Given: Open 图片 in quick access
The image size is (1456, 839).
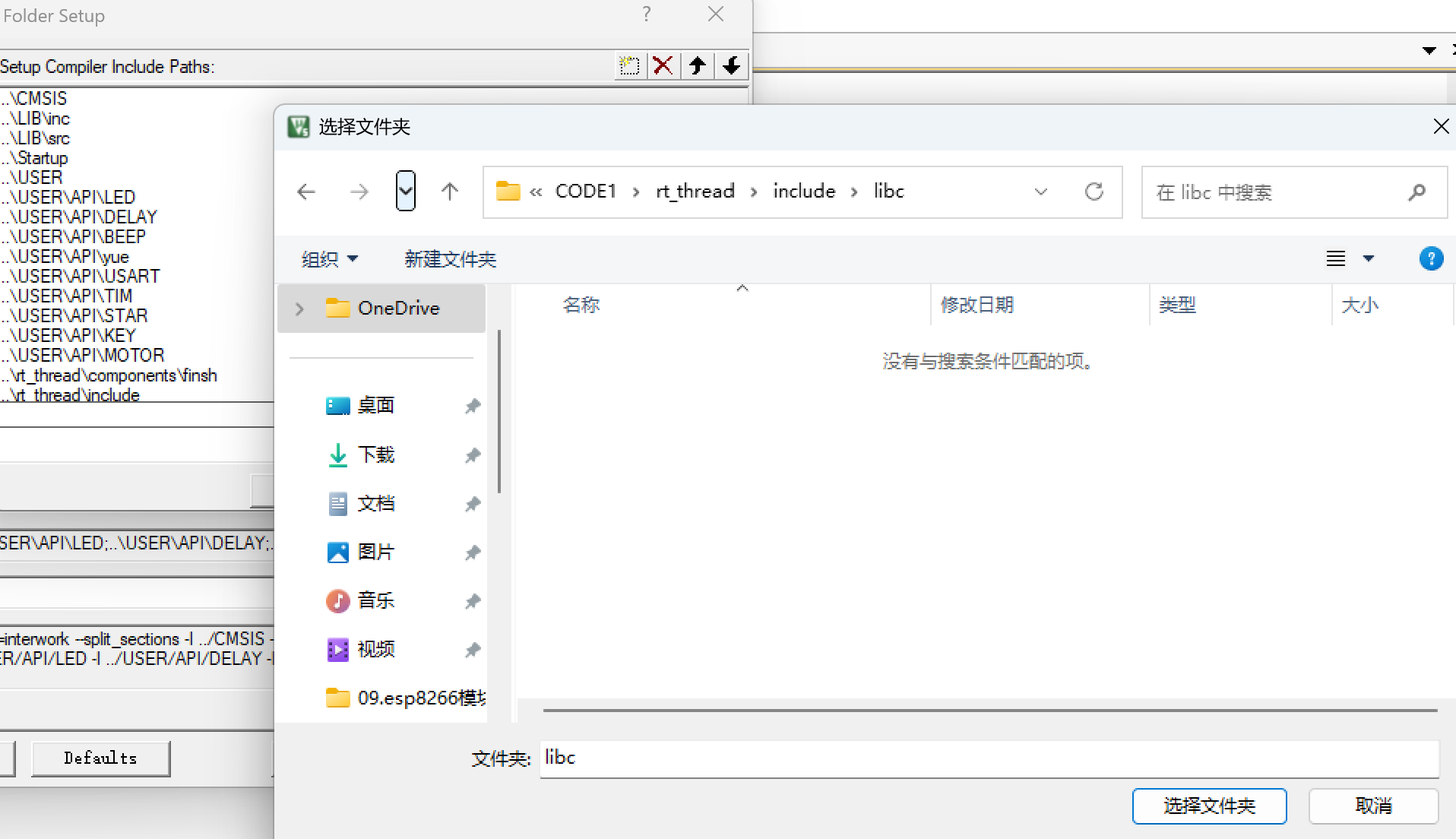Looking at the screenshot, I should (x=376, y=552).
